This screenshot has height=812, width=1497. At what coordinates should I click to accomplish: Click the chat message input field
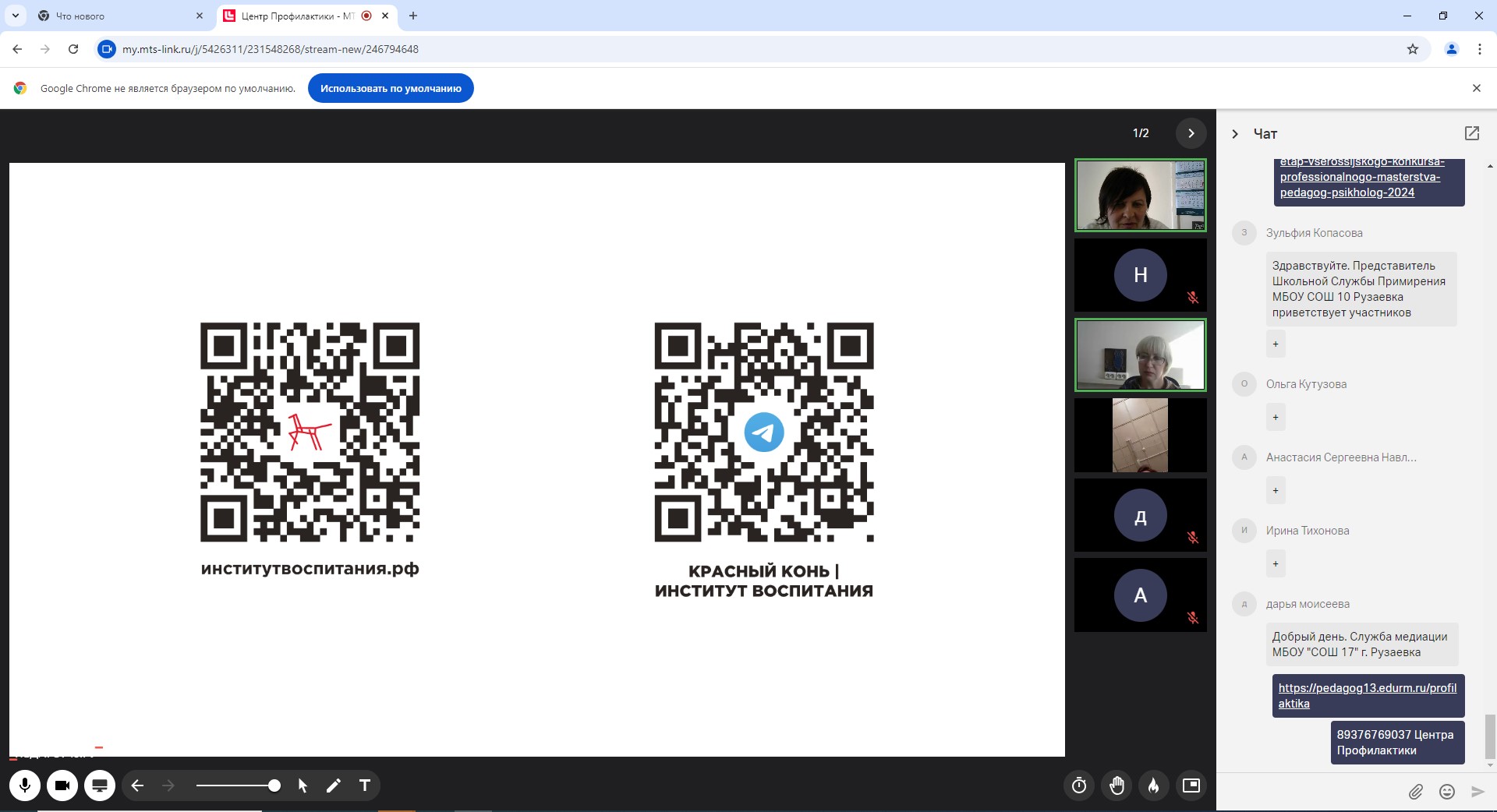(x=1314, y=792)
